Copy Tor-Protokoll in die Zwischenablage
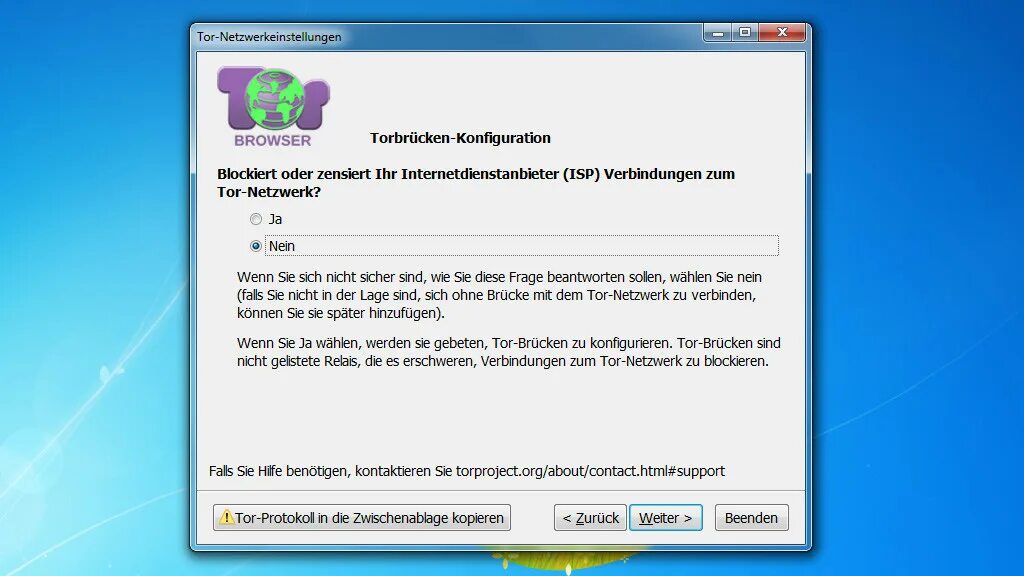Image resolution: width=1024 pixels, height=576 pixels. tap(362, 518)
